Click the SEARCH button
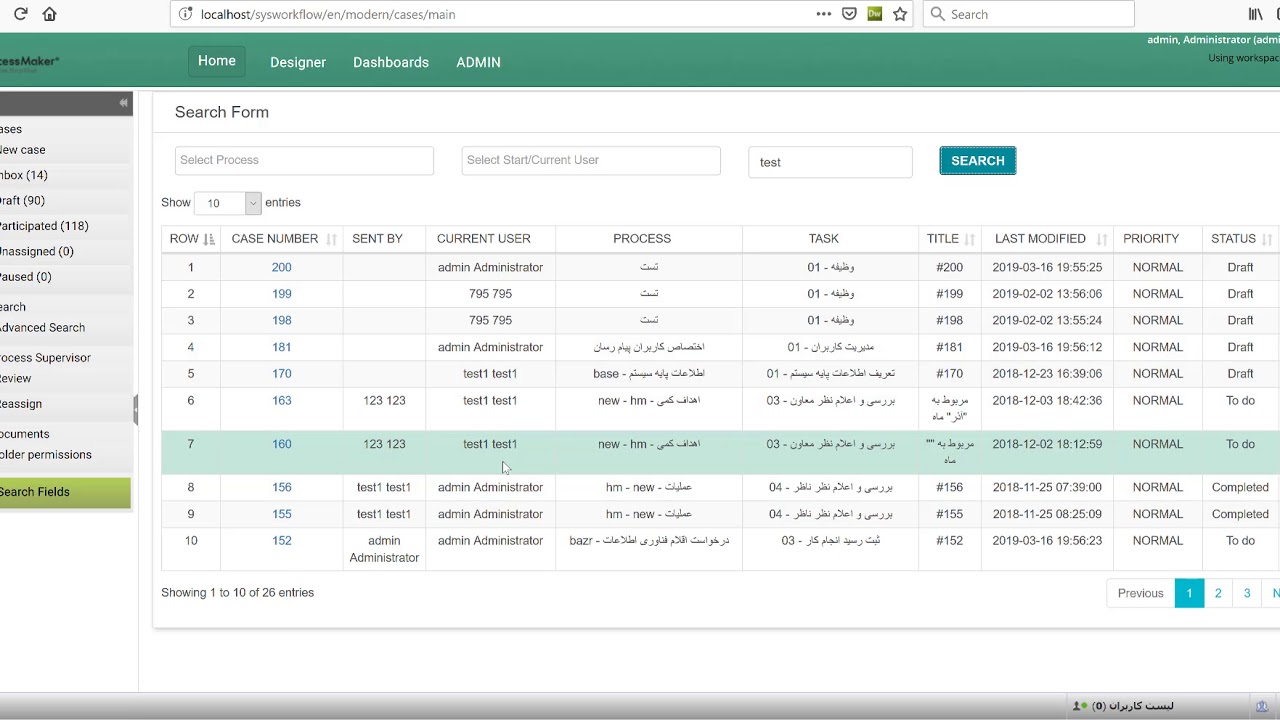 [978, 161]
